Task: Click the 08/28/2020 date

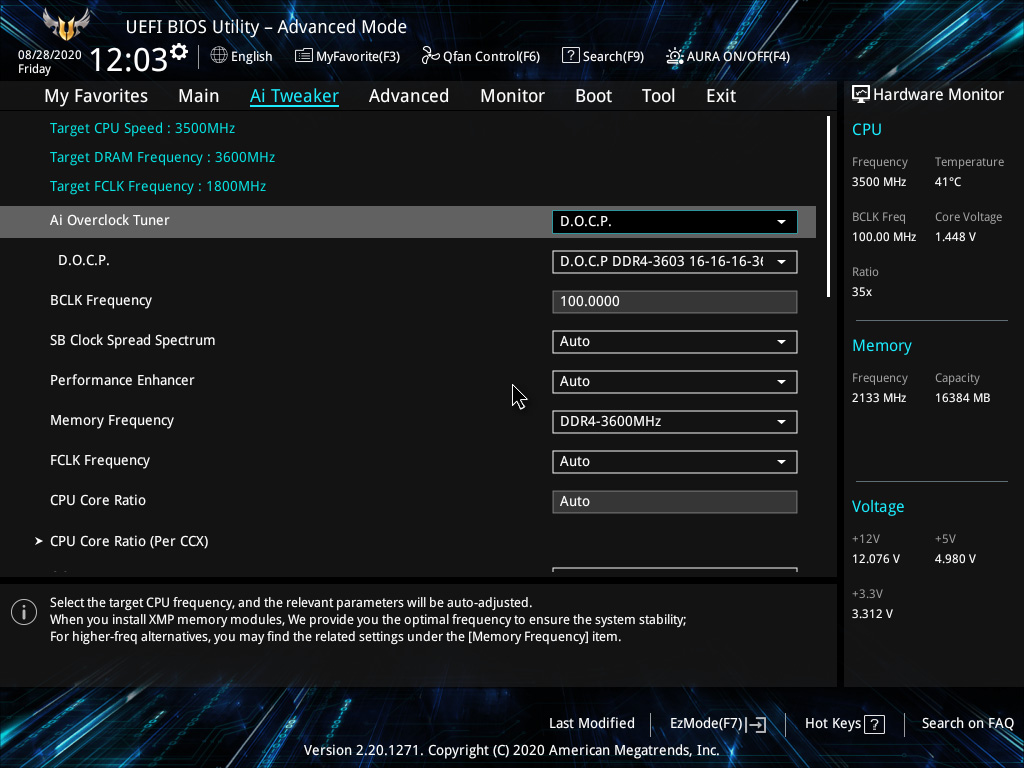Action: click(50, 55)
